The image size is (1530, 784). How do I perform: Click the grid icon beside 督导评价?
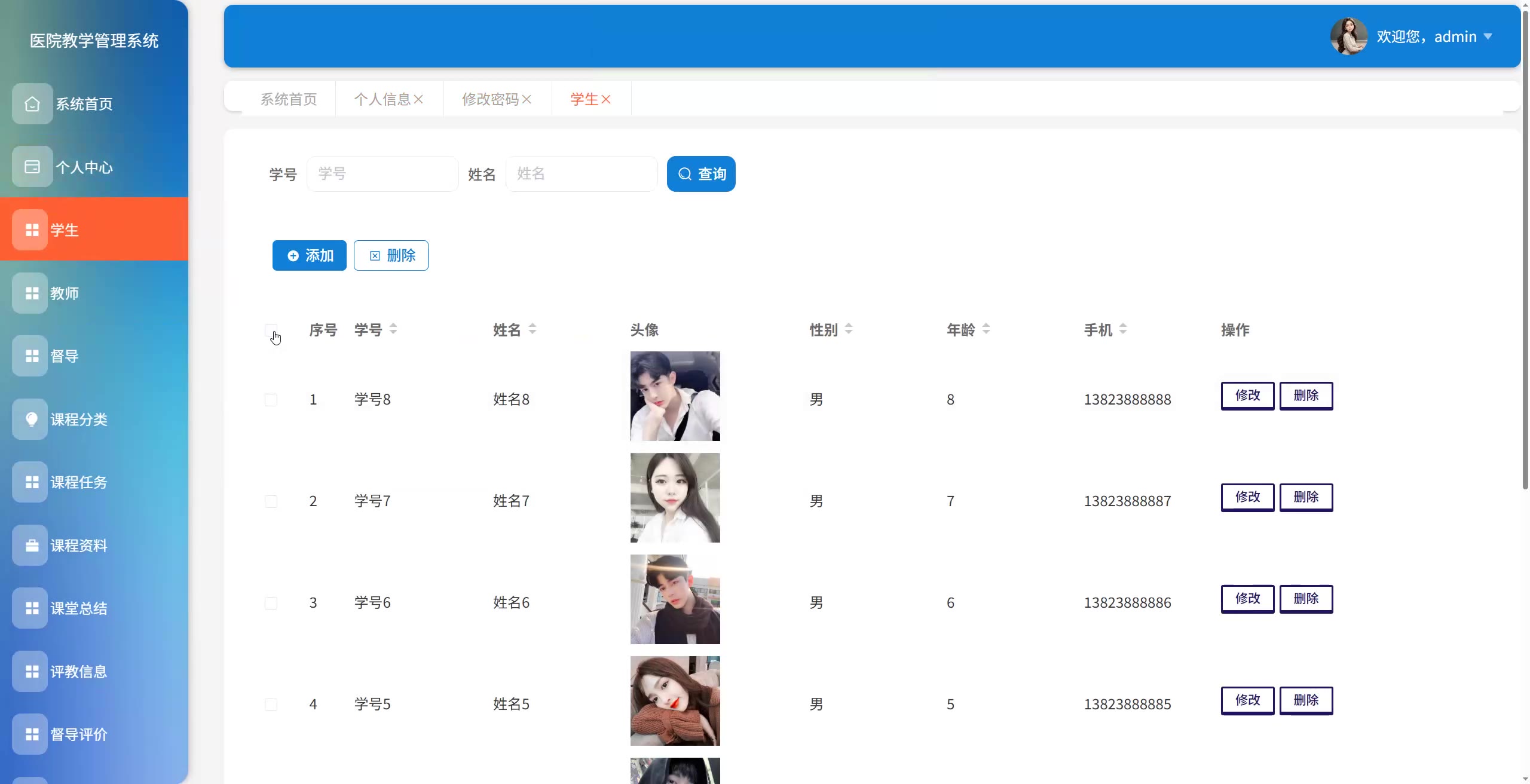[32, 734]
